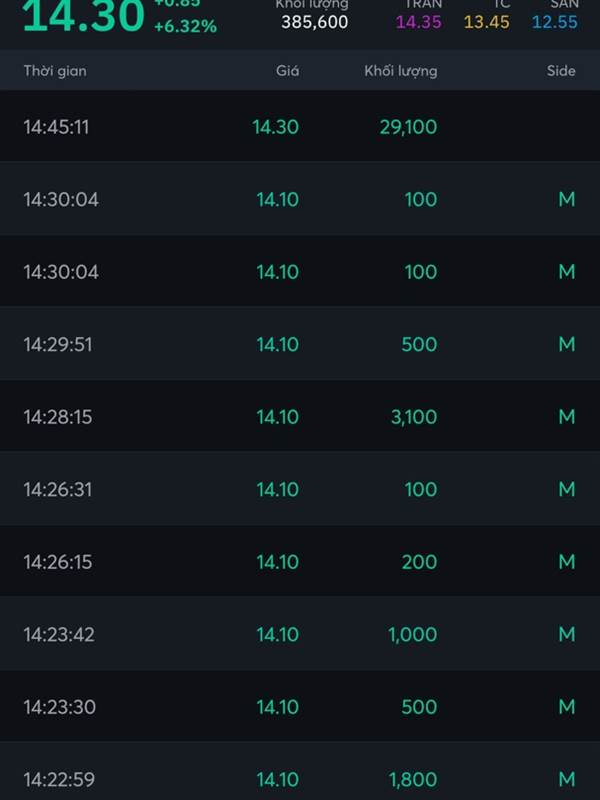Select the 14:45:11 trade row
The image size is (600, 800).
tap(300, 127)
